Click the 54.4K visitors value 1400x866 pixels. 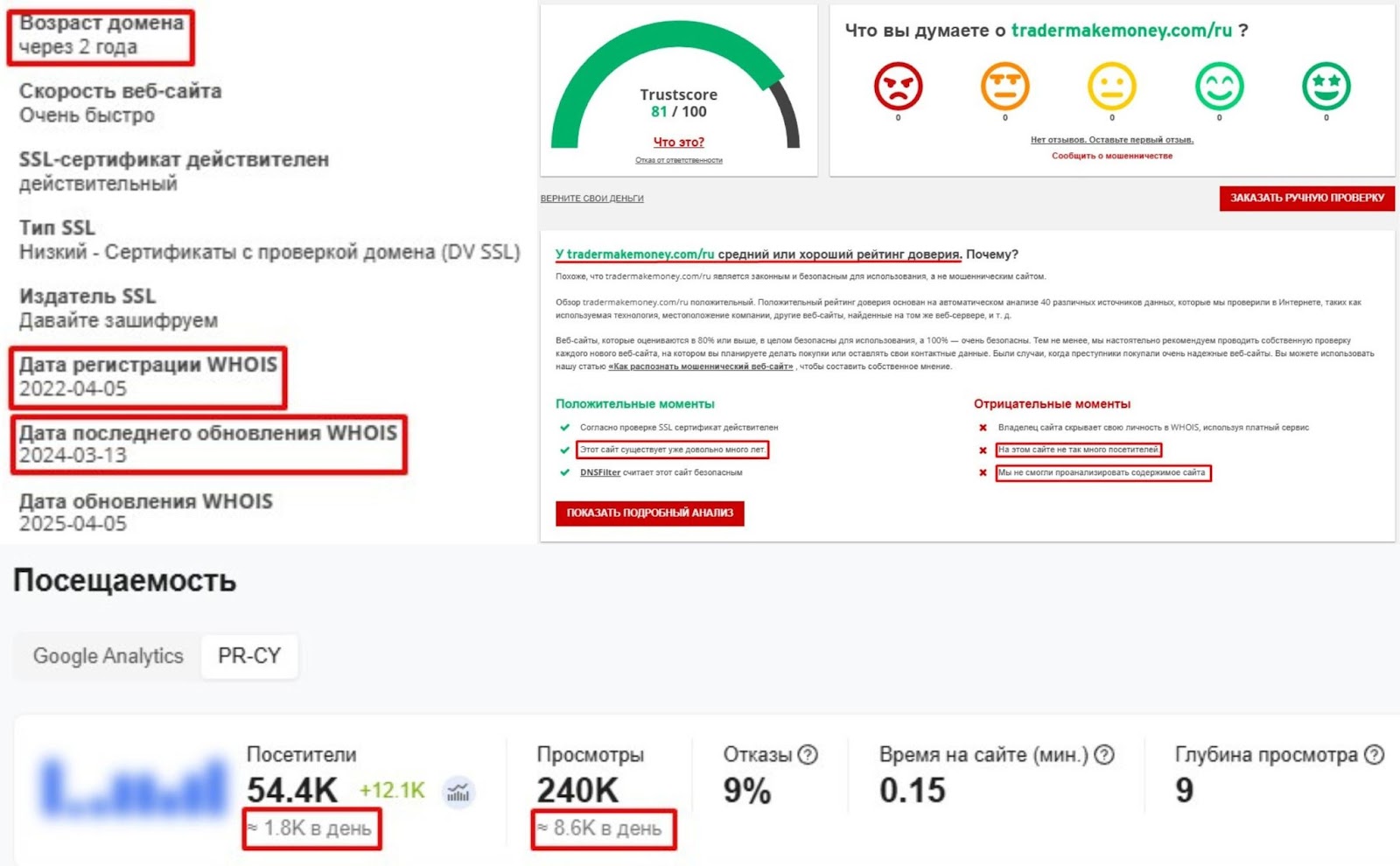(x=292, y=791)
